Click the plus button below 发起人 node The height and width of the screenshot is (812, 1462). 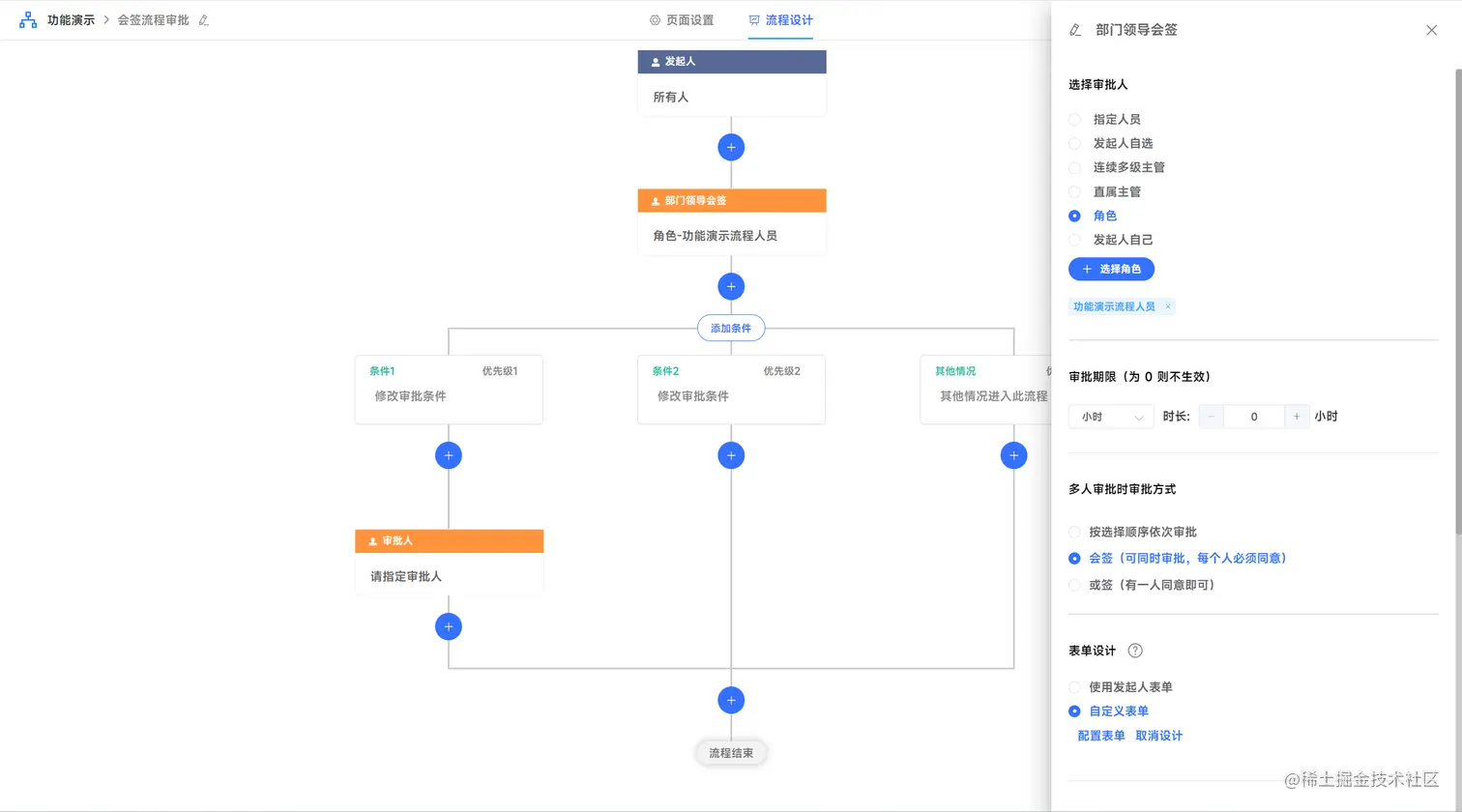[x=731, y=147]
